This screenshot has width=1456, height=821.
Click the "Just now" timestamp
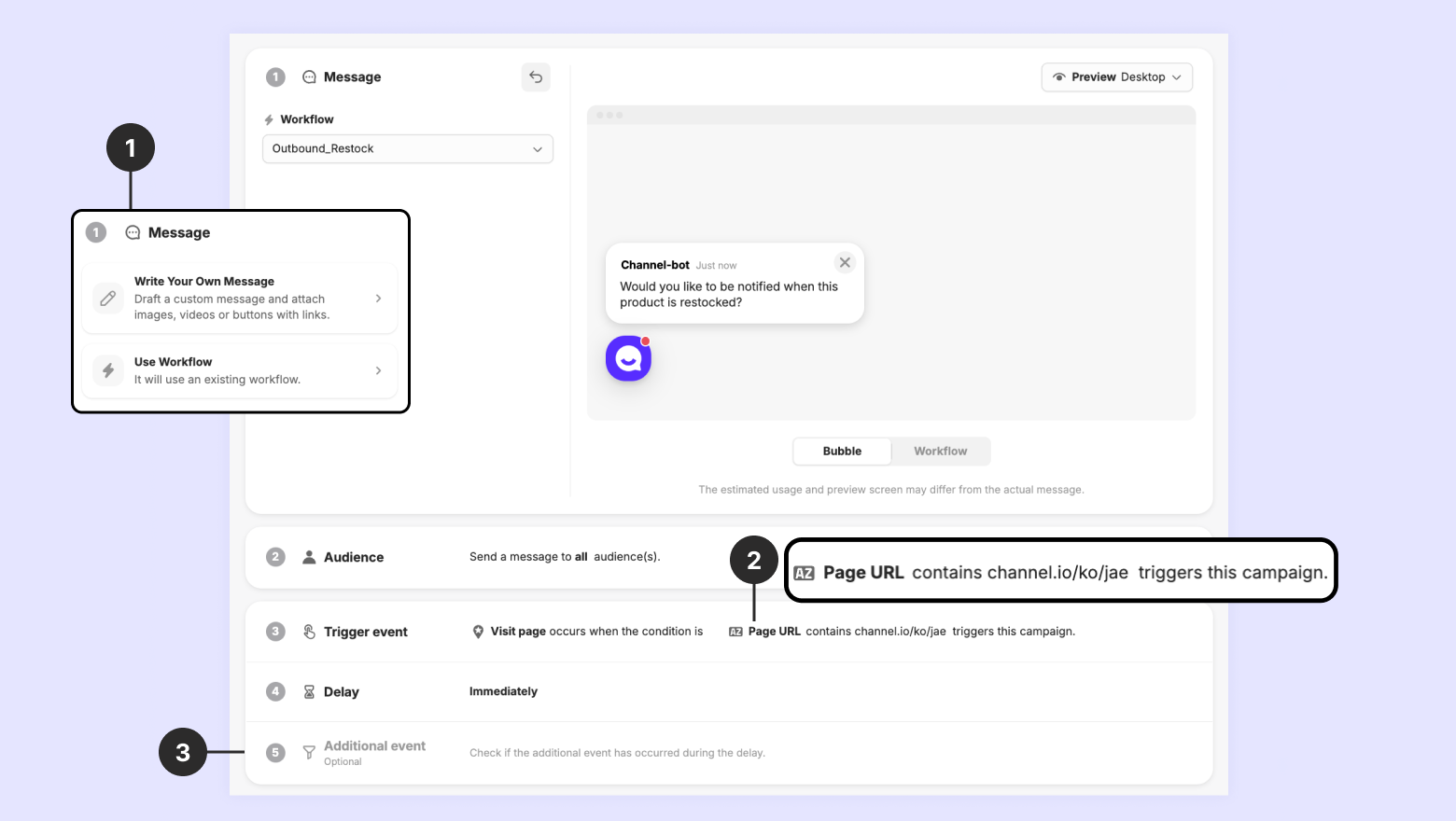[x=716, y=266]
